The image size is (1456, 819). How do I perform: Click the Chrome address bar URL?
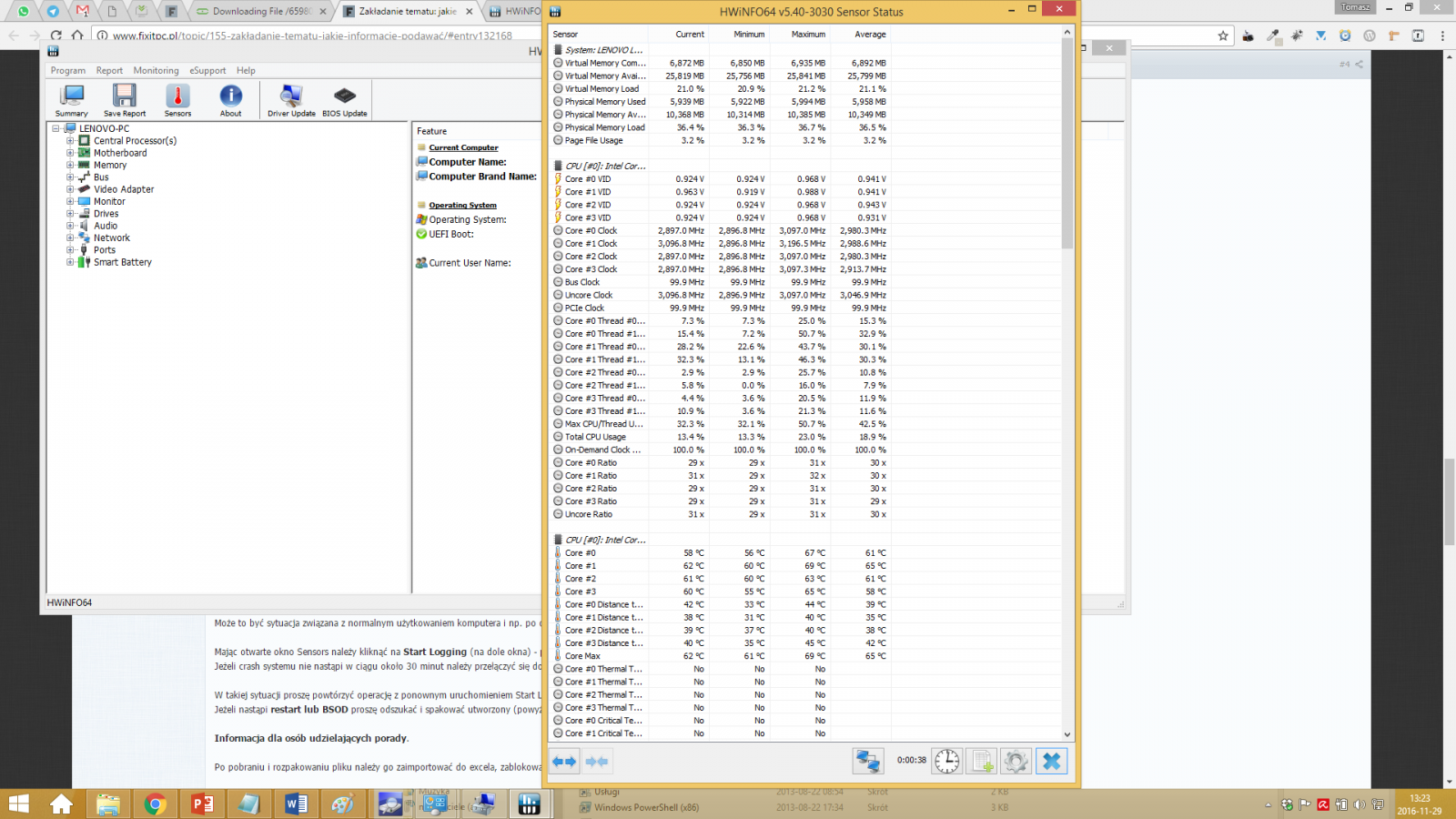pyautogui.click(x=312, y=35)
